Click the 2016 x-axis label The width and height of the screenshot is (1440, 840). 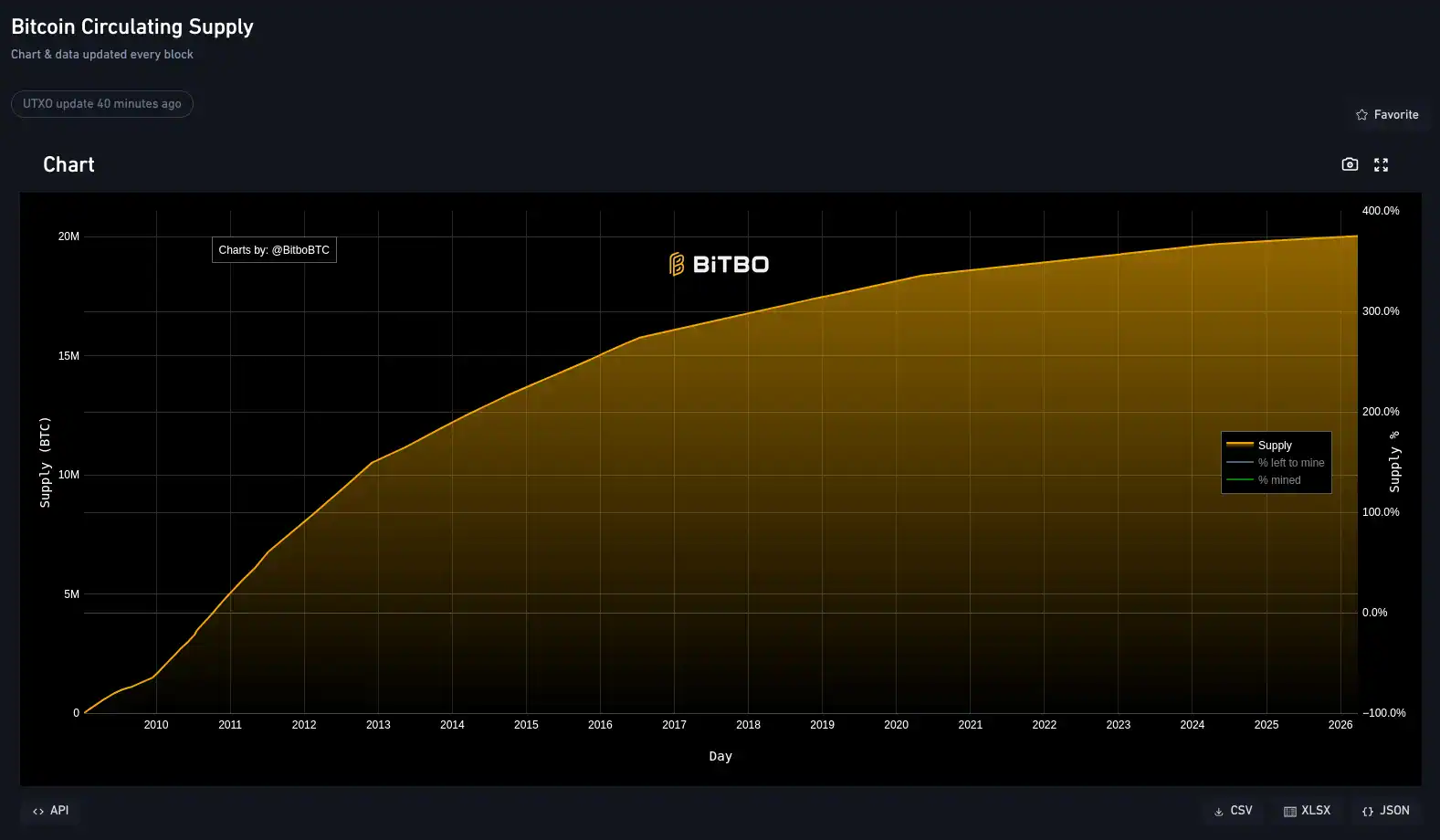pos(600,725)
